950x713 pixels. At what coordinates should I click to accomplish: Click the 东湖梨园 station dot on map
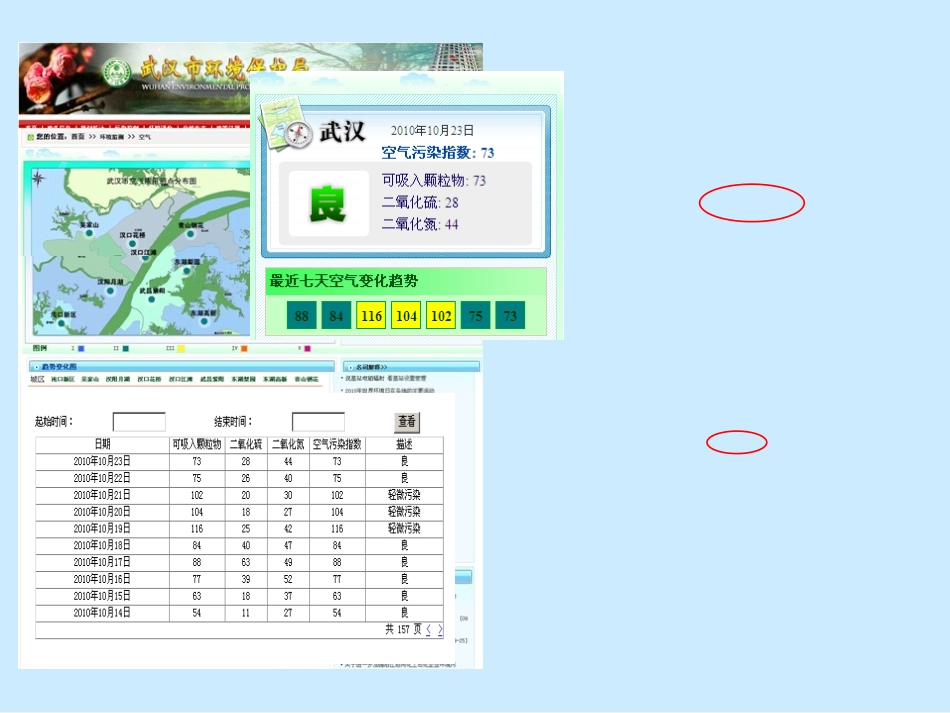tap(187, 271)
